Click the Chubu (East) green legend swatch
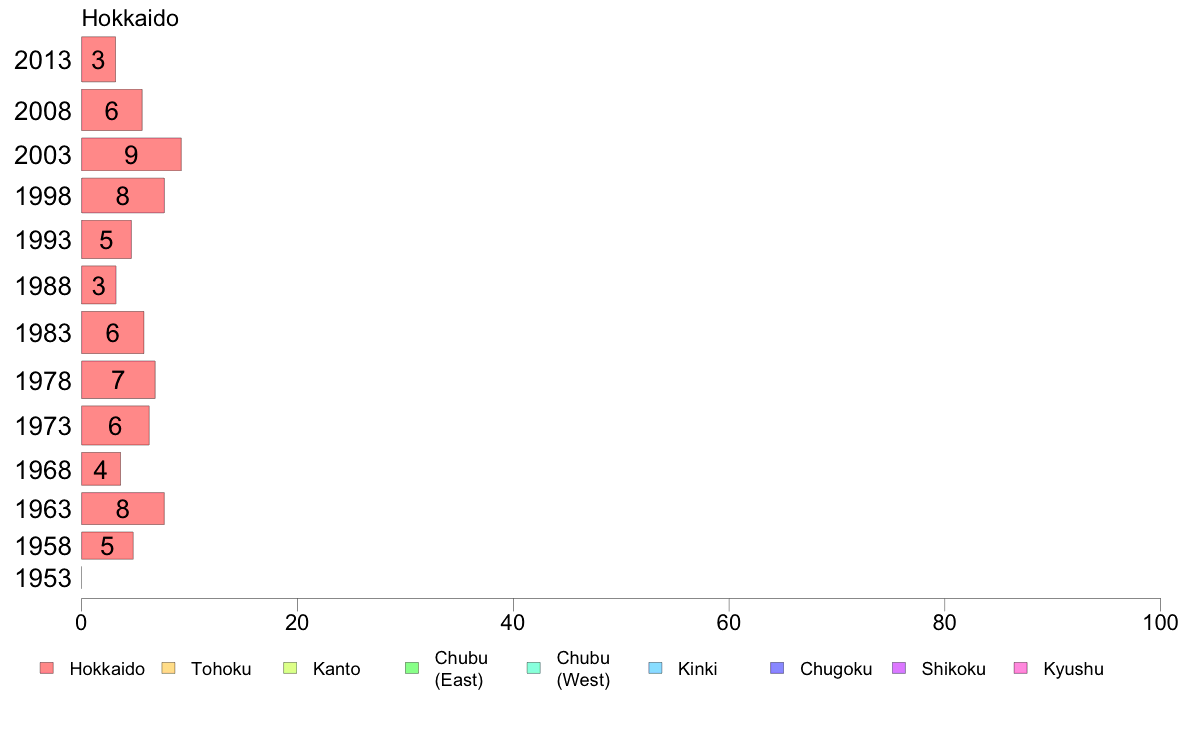1188x736 pixels. click(x=412, y=668)
